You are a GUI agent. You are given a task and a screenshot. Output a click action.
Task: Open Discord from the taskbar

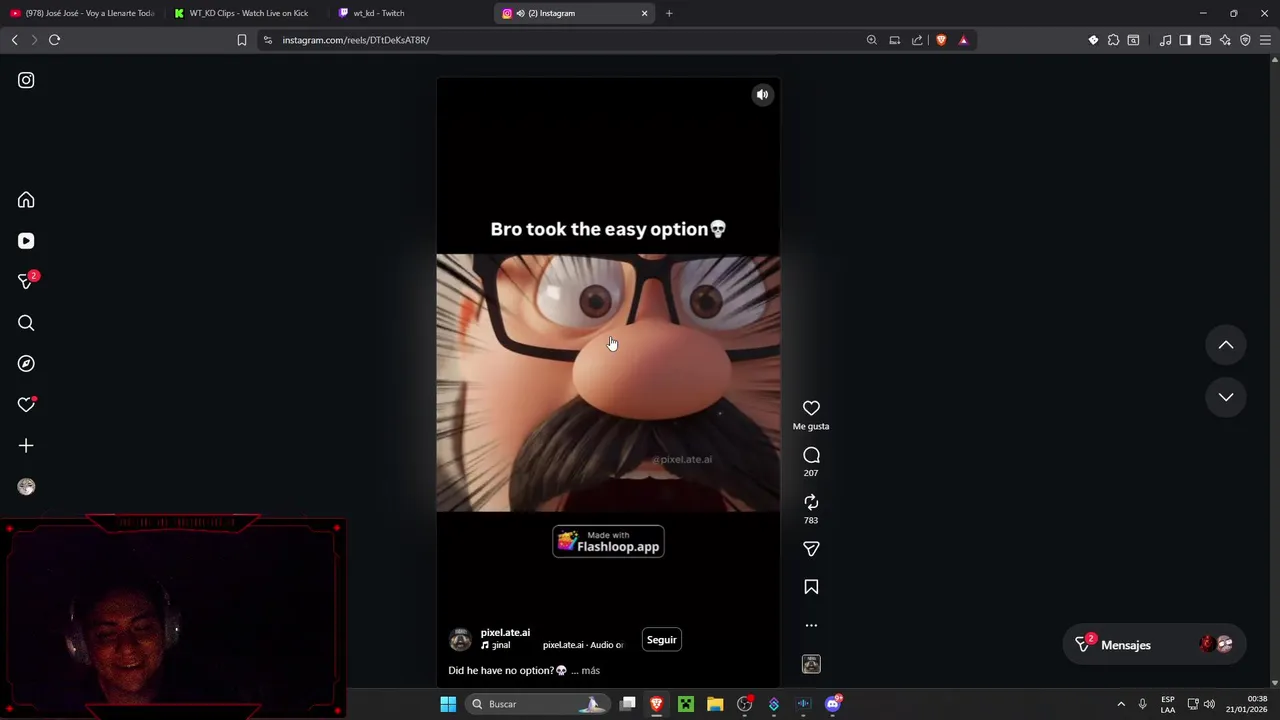(x=833, y=704)
